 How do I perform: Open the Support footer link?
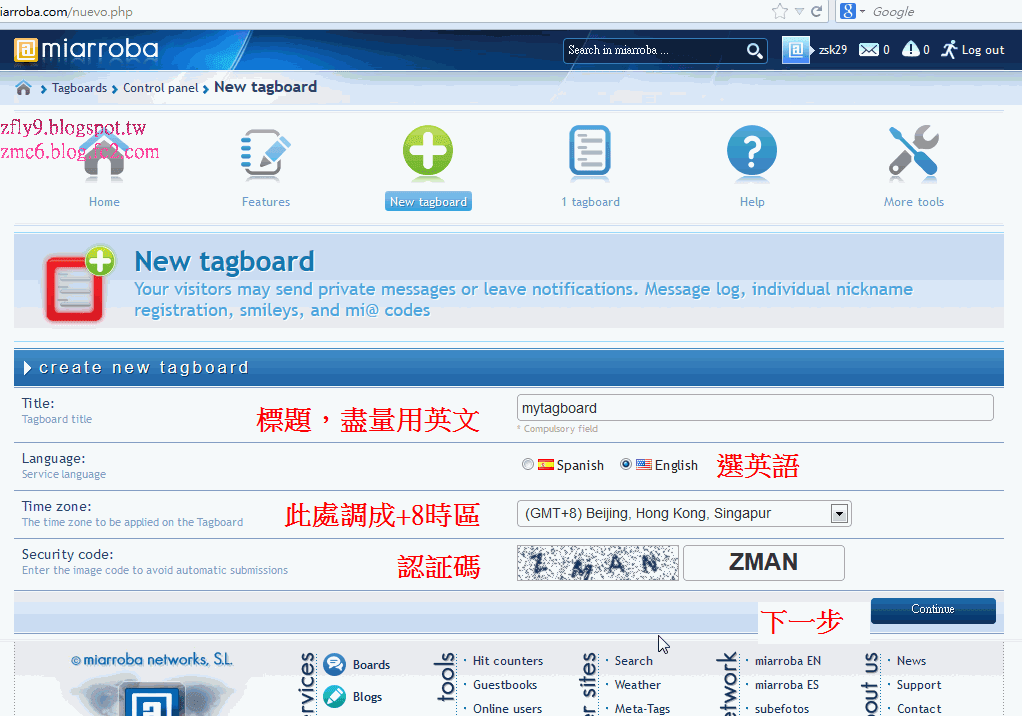(x=918, y=685)
